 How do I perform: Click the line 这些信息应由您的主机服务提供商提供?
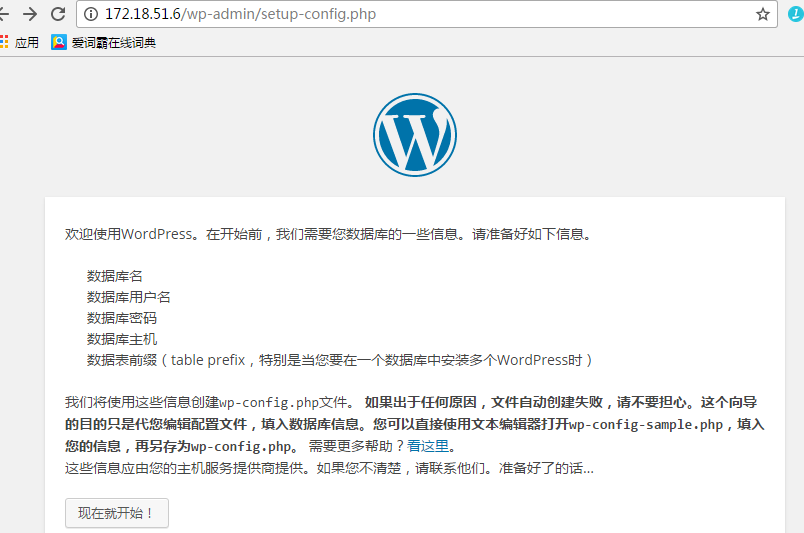(329, 468)
